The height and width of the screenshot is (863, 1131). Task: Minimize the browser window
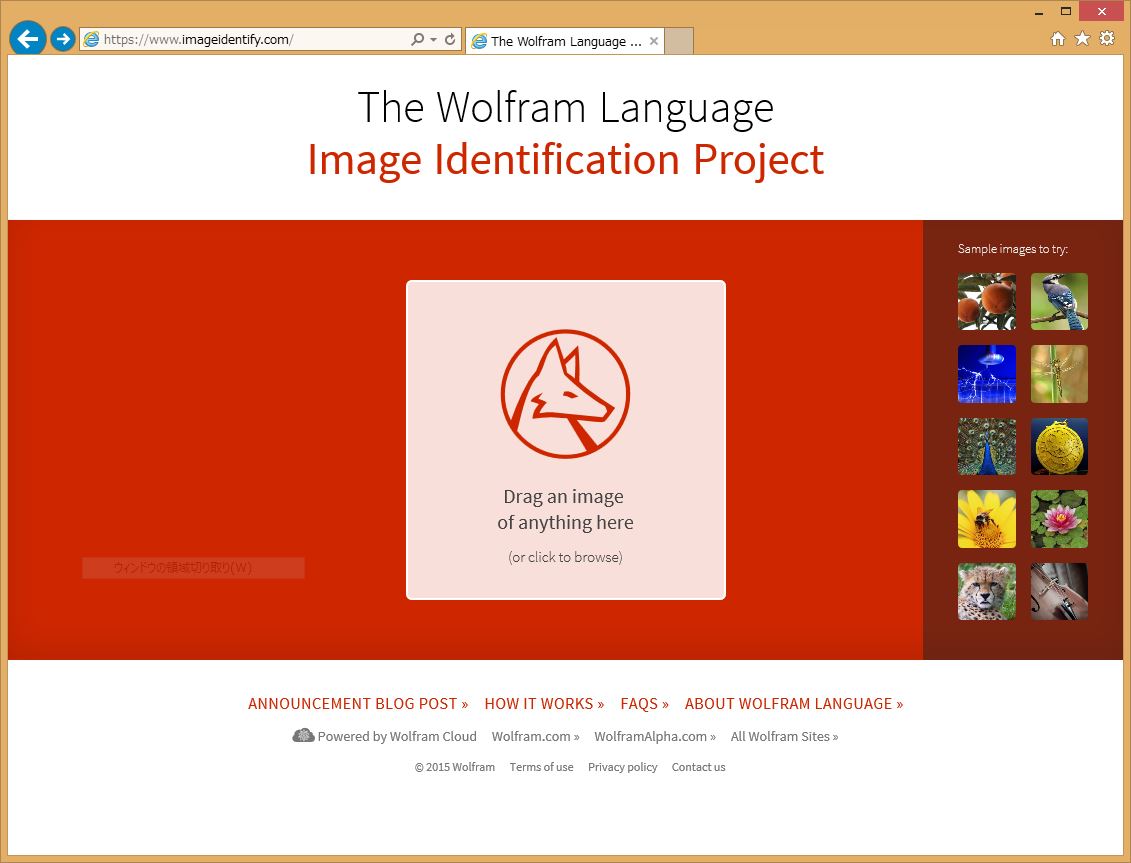[x=1039, y=12]
